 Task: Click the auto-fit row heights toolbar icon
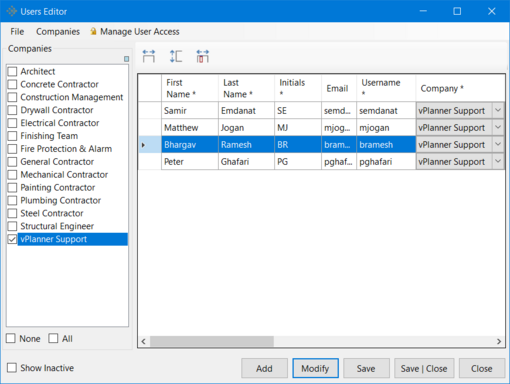(x=176, y=56)
